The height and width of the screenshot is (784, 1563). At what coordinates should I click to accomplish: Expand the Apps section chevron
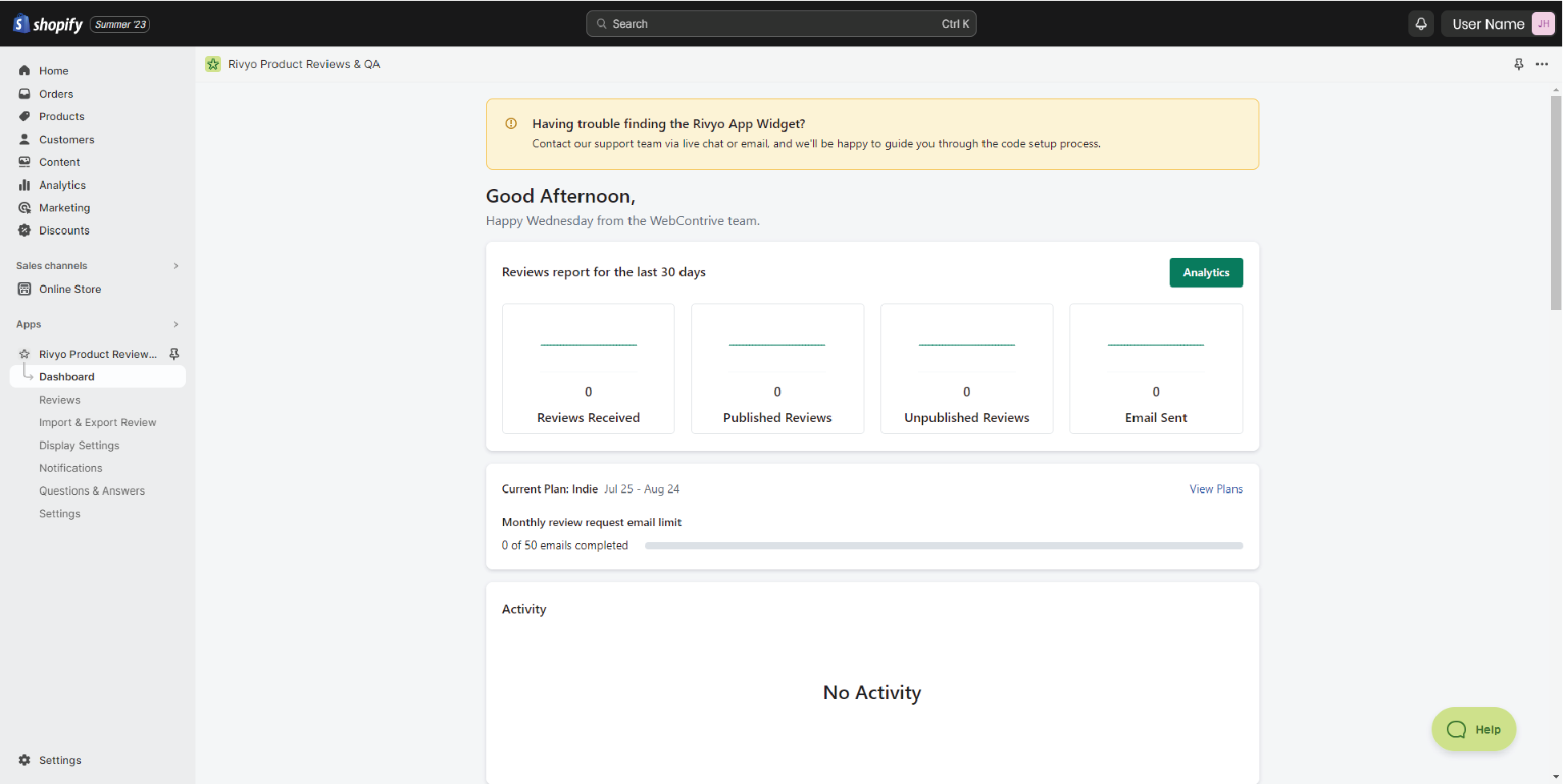[175, 324]
